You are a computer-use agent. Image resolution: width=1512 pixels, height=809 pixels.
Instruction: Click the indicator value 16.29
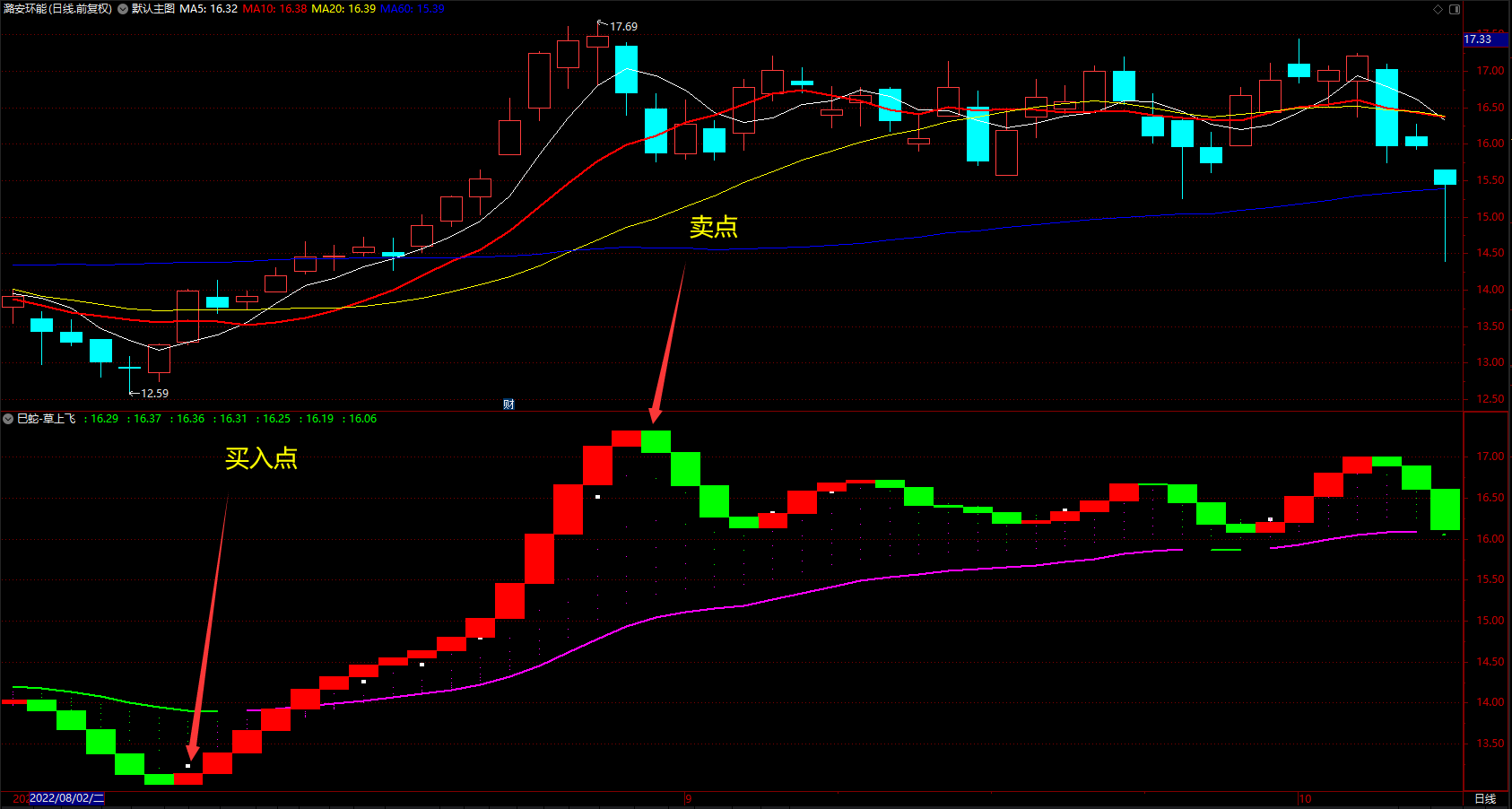click(104, 419)
